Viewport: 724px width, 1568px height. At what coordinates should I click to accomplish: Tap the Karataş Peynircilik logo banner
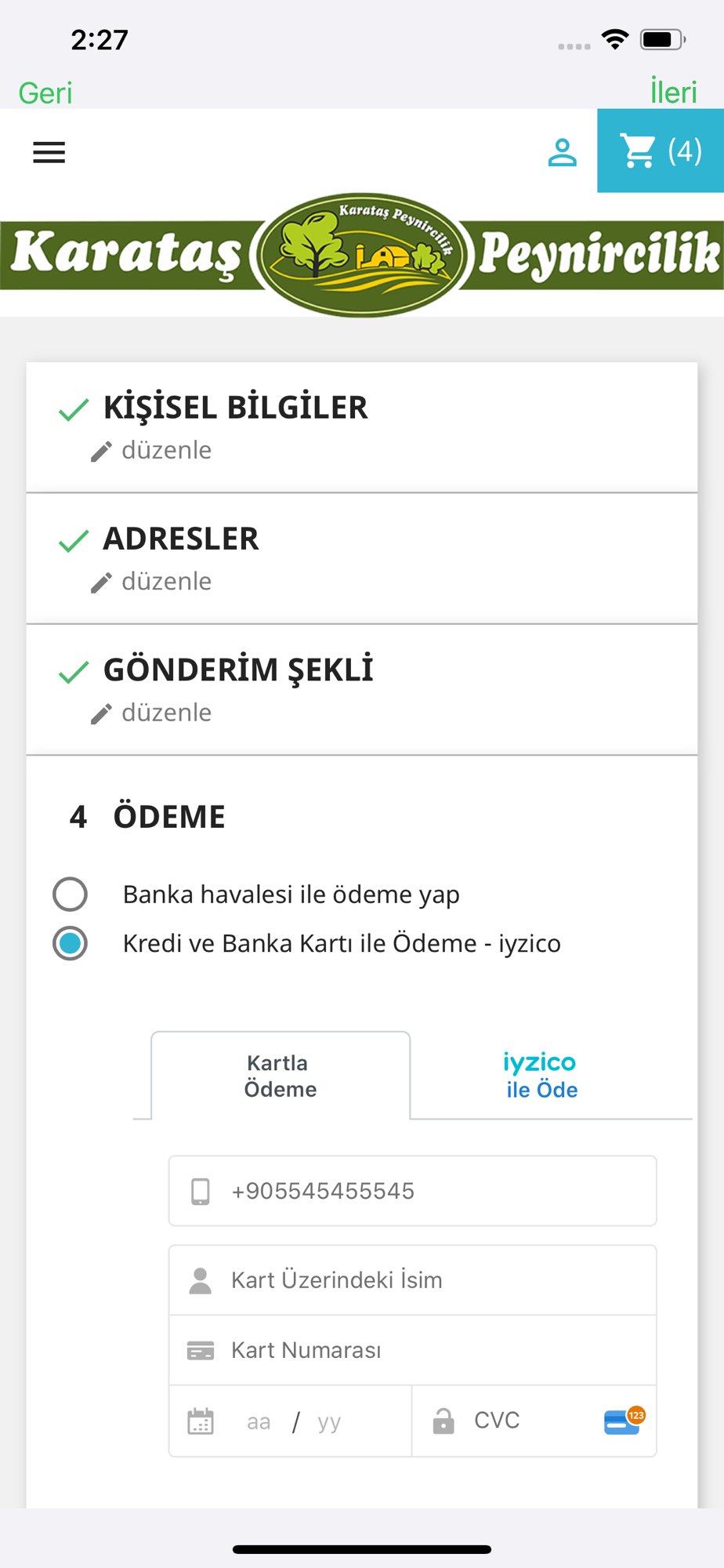coord(362,254)
